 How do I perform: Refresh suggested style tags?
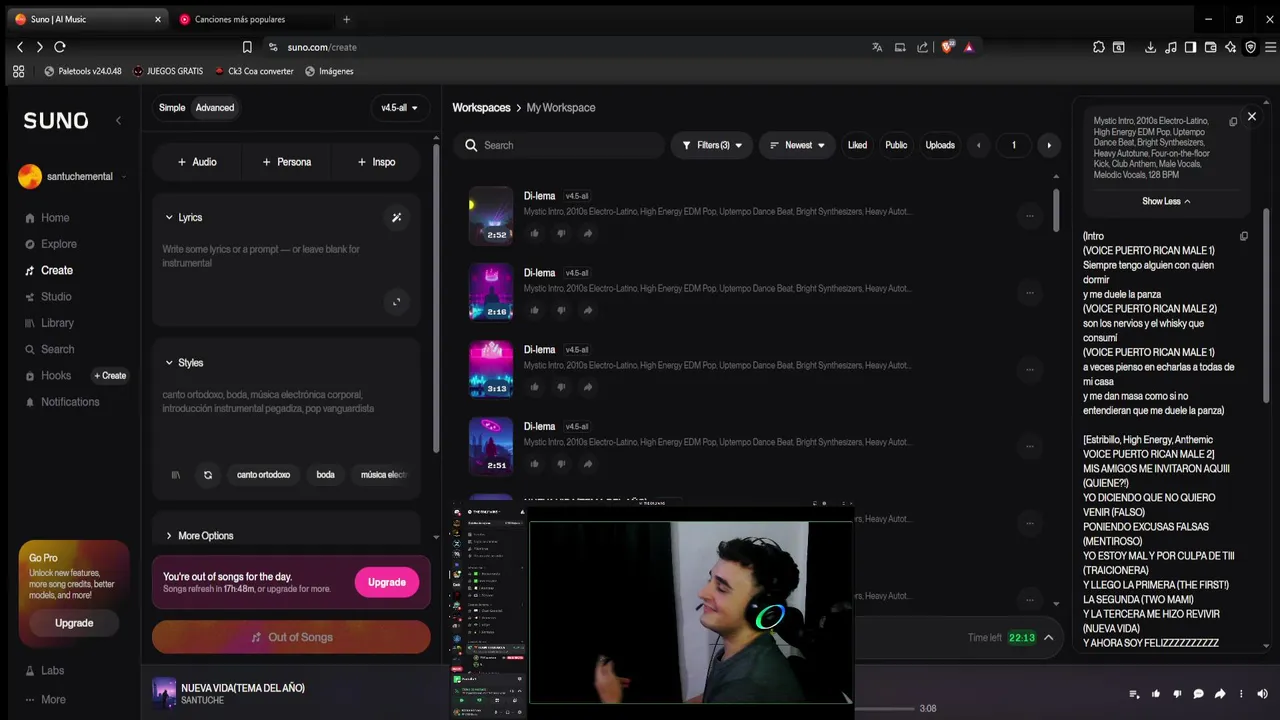208,475
